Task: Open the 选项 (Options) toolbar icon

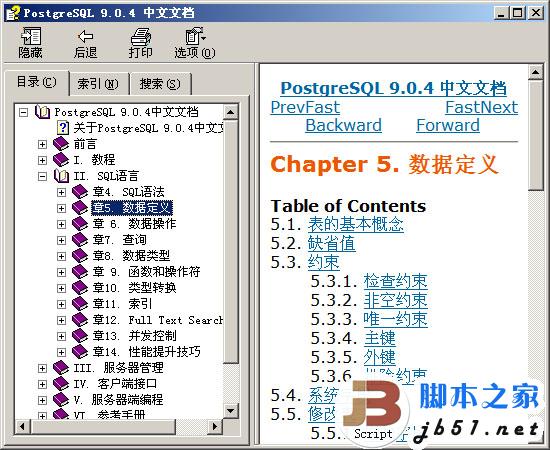Action: [x=195, y=36]
